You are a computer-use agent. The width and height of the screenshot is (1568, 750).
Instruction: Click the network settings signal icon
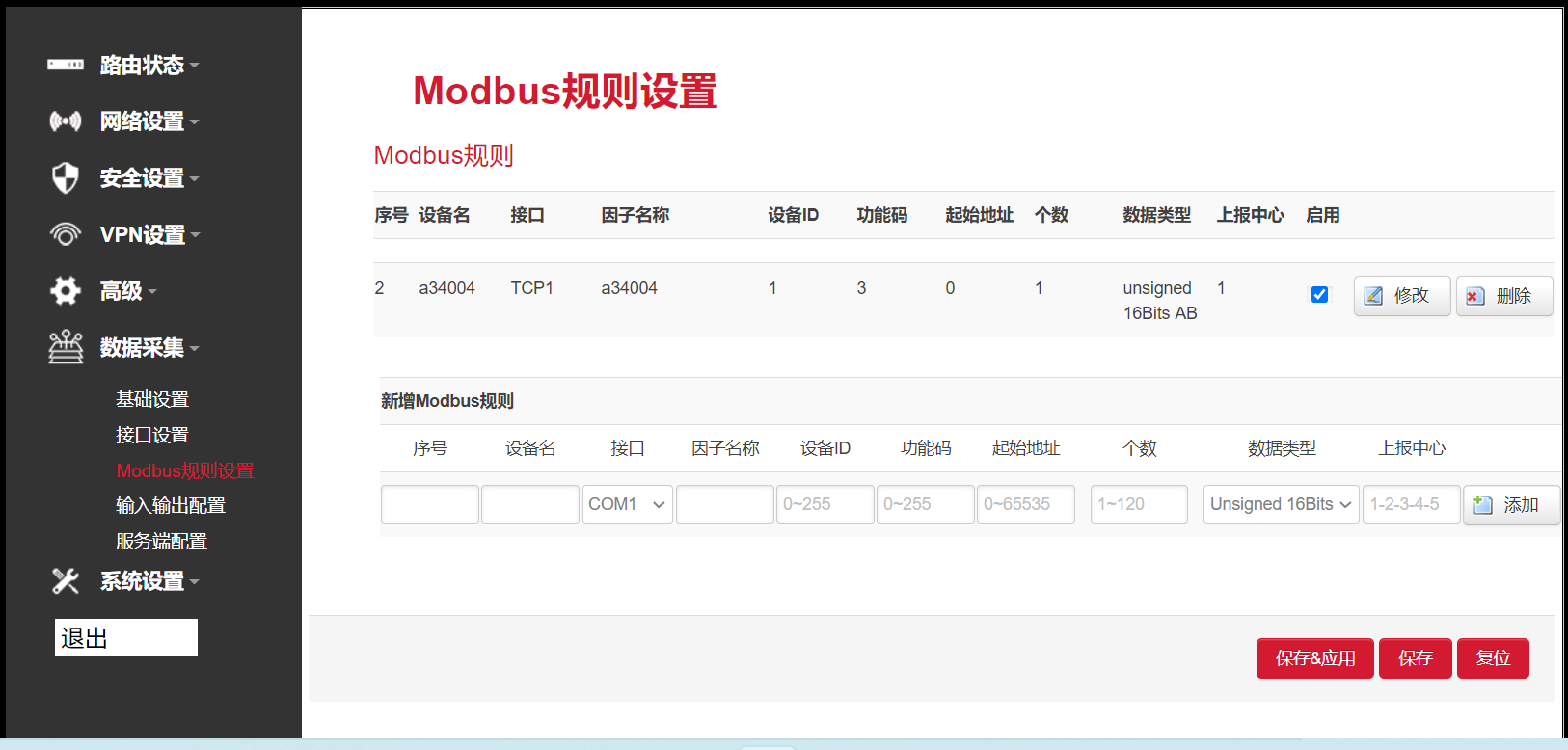point(66,121)
